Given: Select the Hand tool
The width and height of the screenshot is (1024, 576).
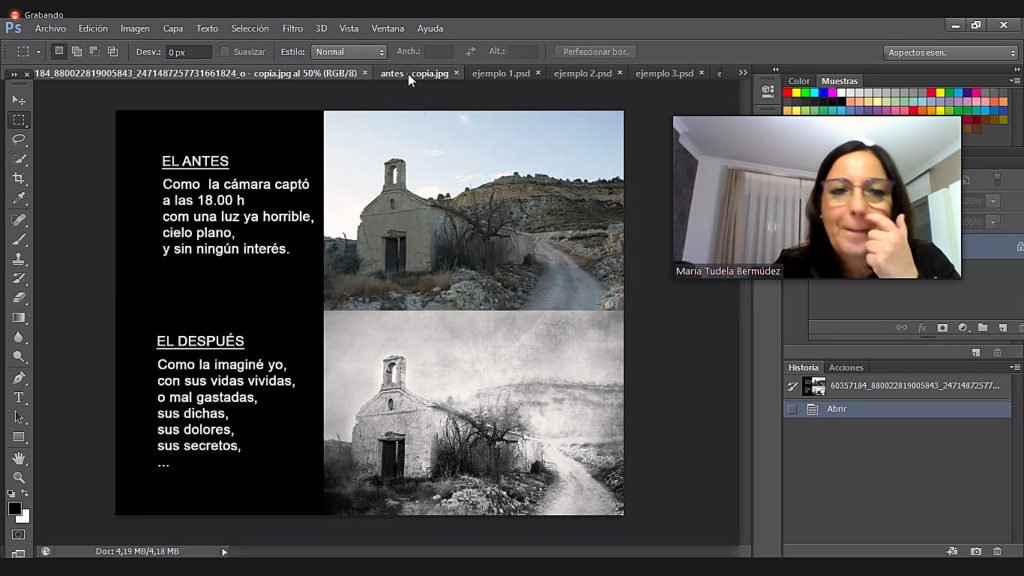Looking at the screenshot, I should point(19,458).
